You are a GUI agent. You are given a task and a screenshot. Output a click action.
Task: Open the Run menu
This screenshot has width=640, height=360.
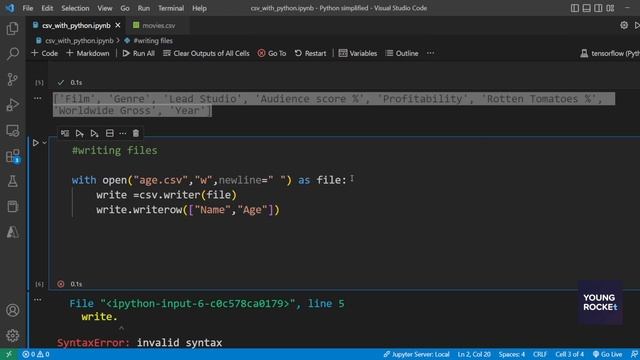point(144,8)
